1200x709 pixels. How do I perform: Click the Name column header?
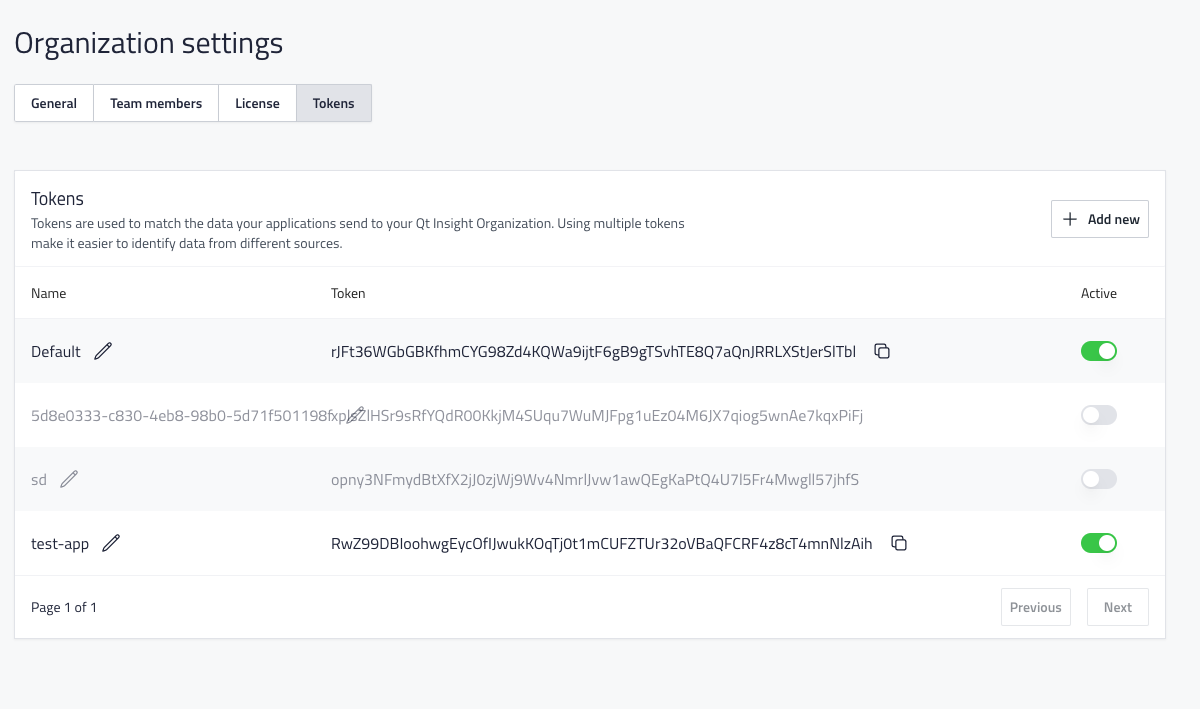coord(49,293)
